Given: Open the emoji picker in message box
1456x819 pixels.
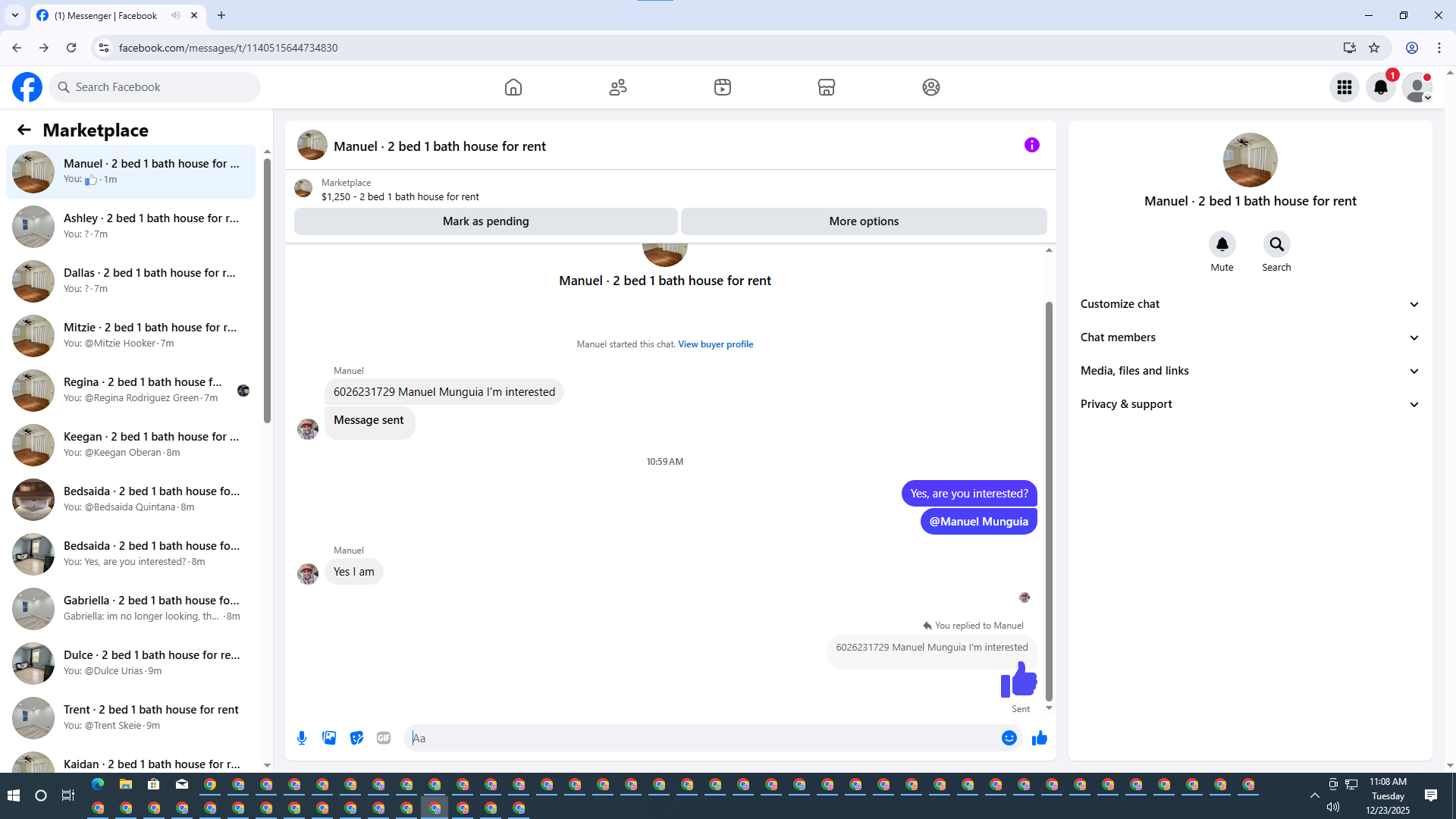Looking at the screenshot, I should [x=1009, y=738].
